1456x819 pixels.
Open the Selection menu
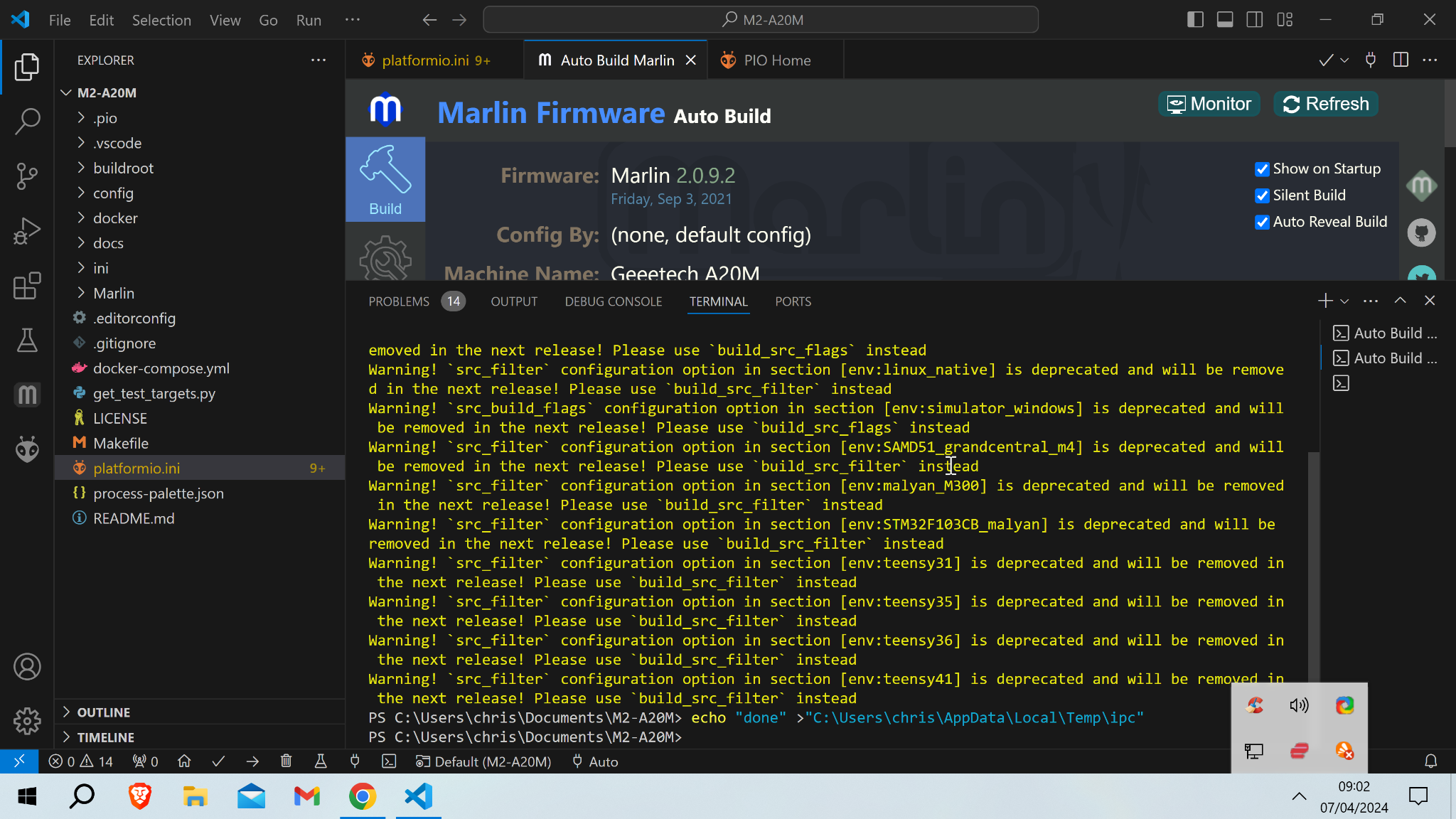(x=161, y=20)
